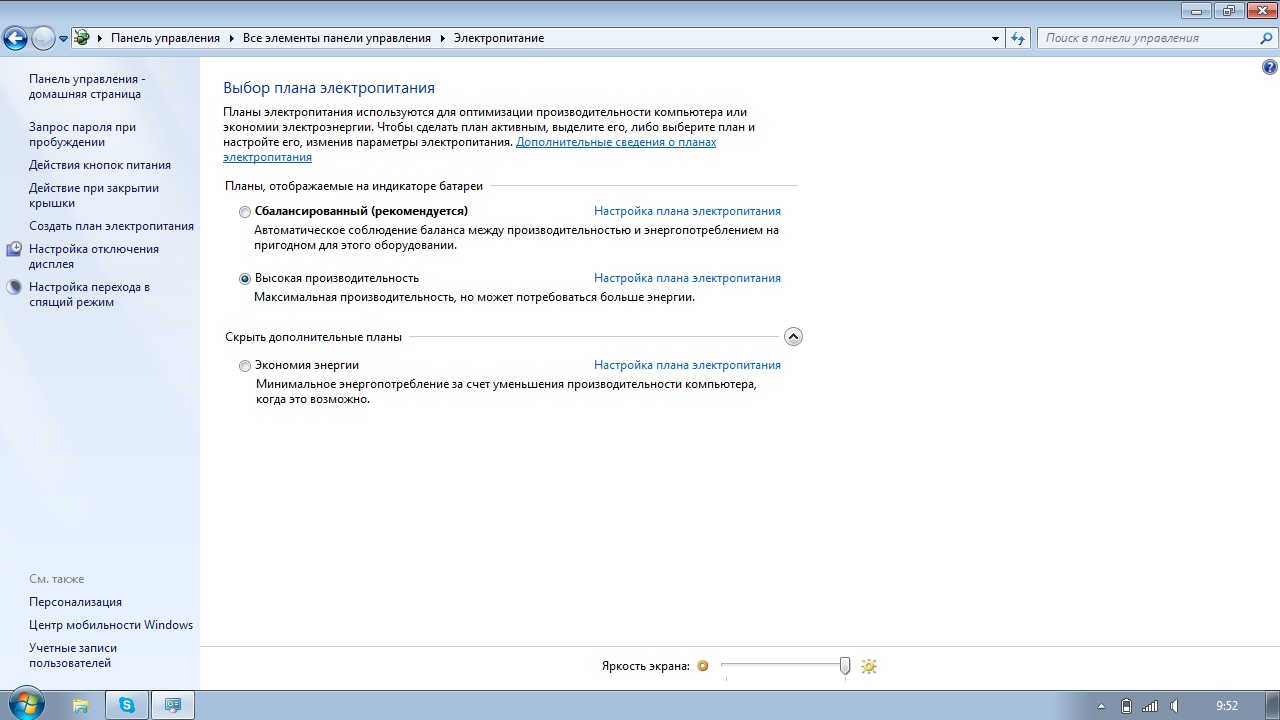The height and width of the screenshot is (720, 1280).
Task: Select the Высокая производительность power plan
Action: pos(245,279)
